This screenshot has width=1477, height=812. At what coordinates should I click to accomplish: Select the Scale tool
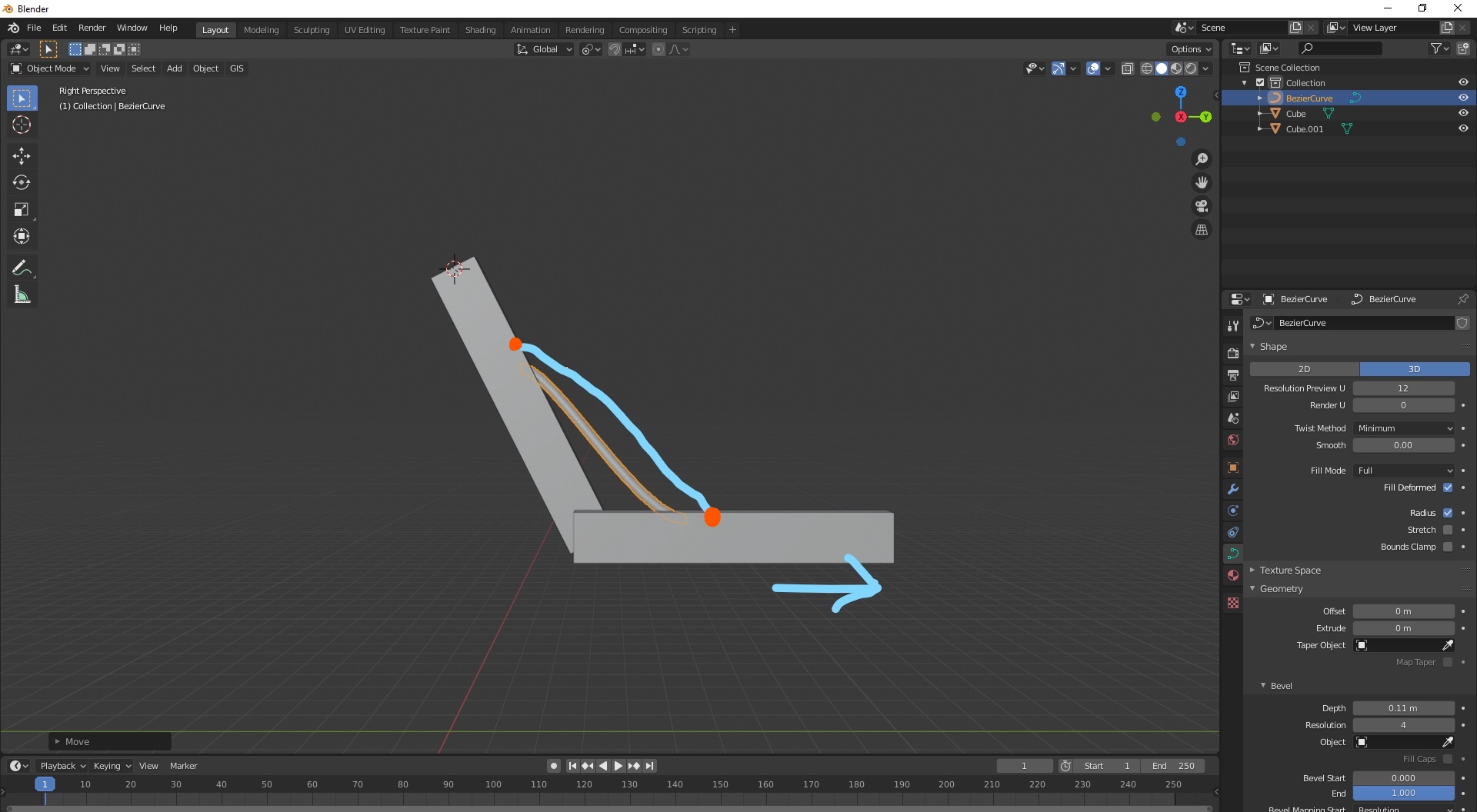pyautogui.click(x=21, y=209)
